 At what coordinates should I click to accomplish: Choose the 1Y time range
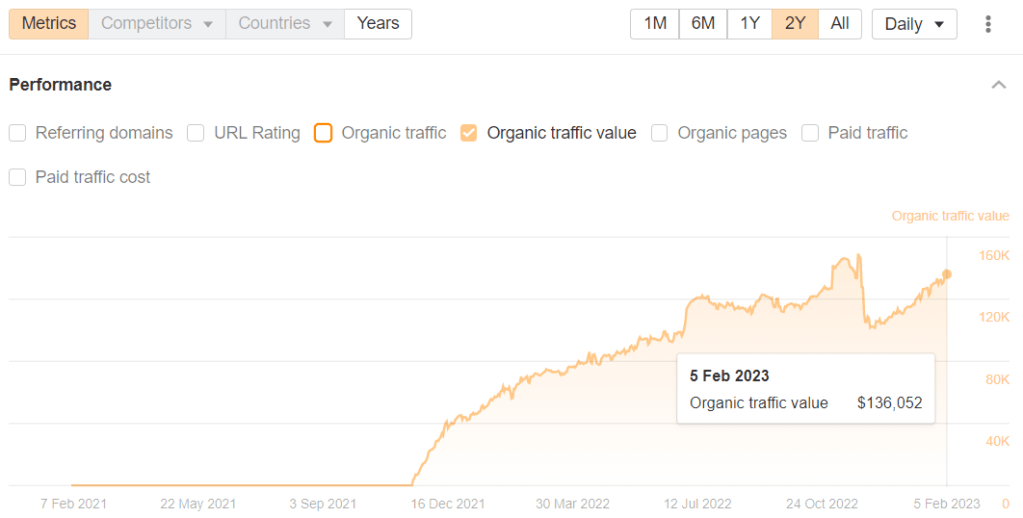click(749, 24)
